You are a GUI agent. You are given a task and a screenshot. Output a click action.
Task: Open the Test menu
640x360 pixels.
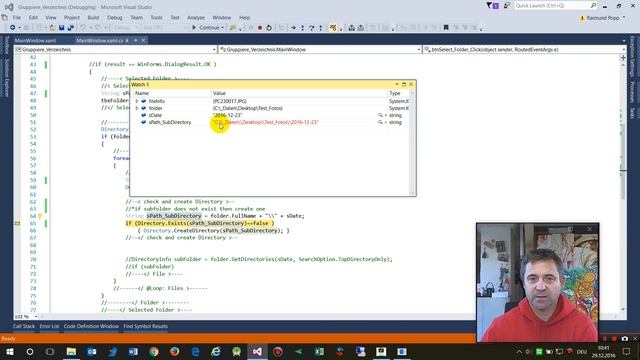pos(175,18)
